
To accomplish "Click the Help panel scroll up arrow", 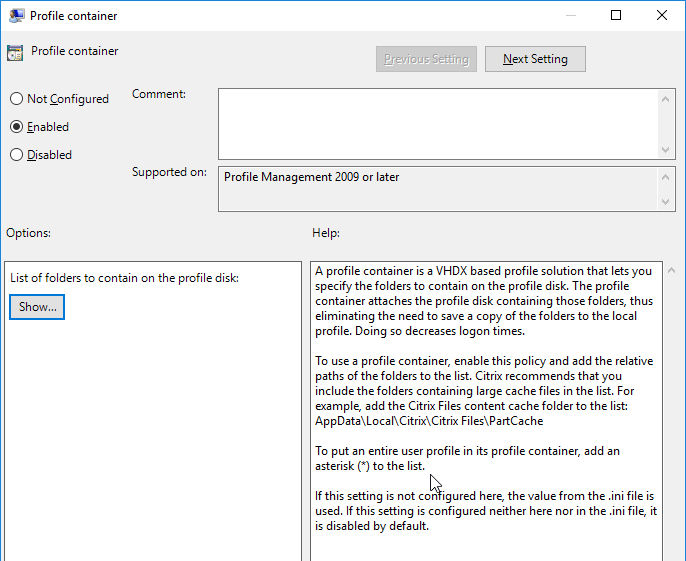I will (x=672, y=270).
